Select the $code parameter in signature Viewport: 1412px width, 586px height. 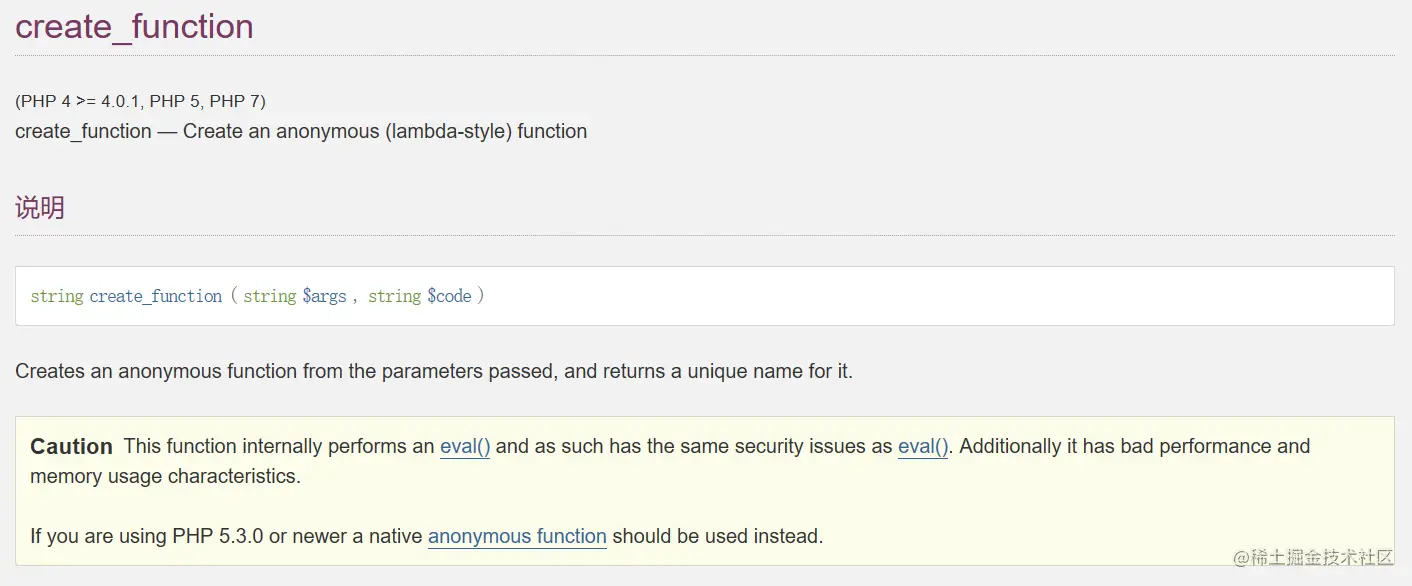coord(449,297)
